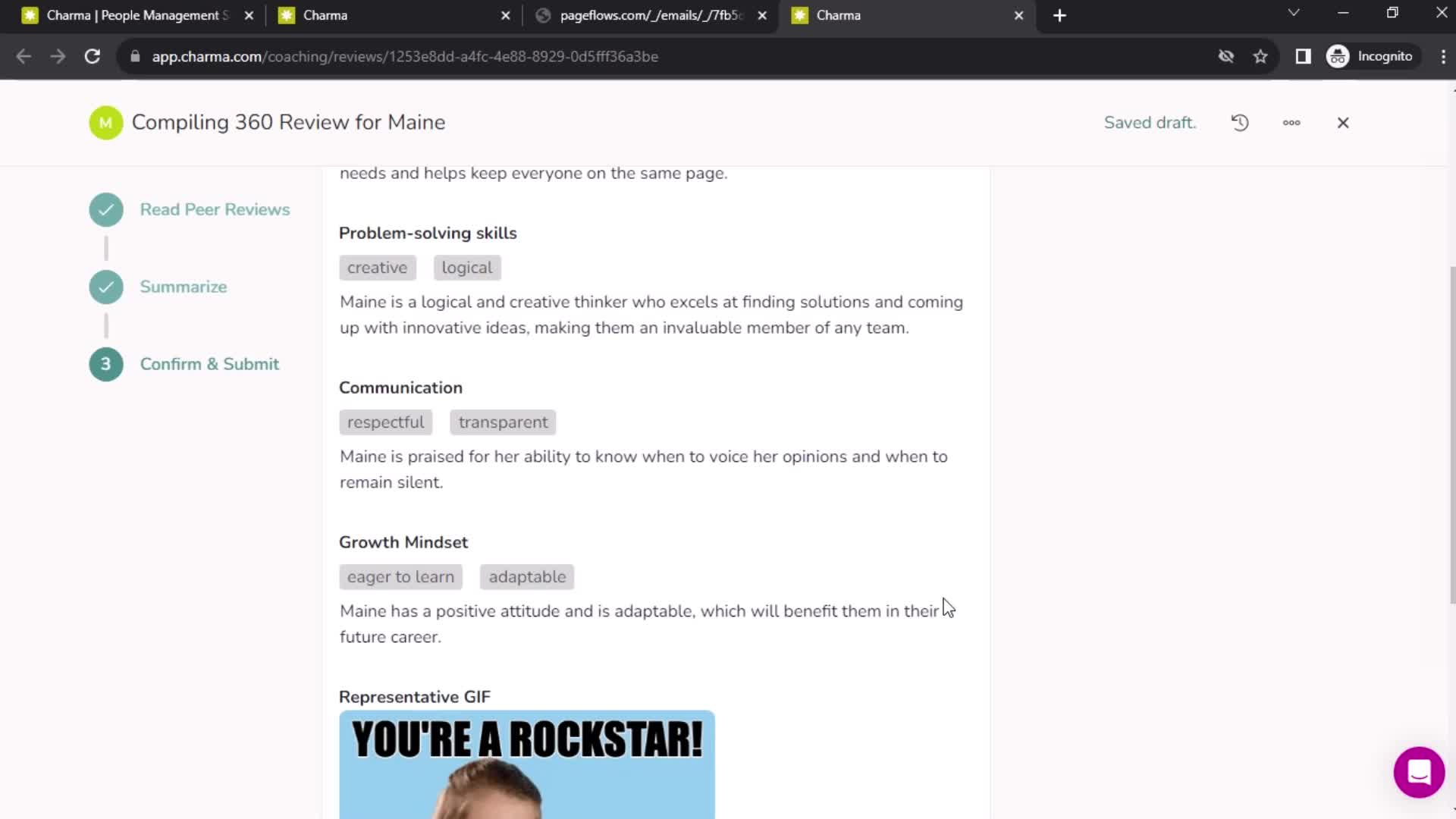Click the step 3 number badge
The height and width of the screenshot is (819, 1456).
click(x=106, y=365)
